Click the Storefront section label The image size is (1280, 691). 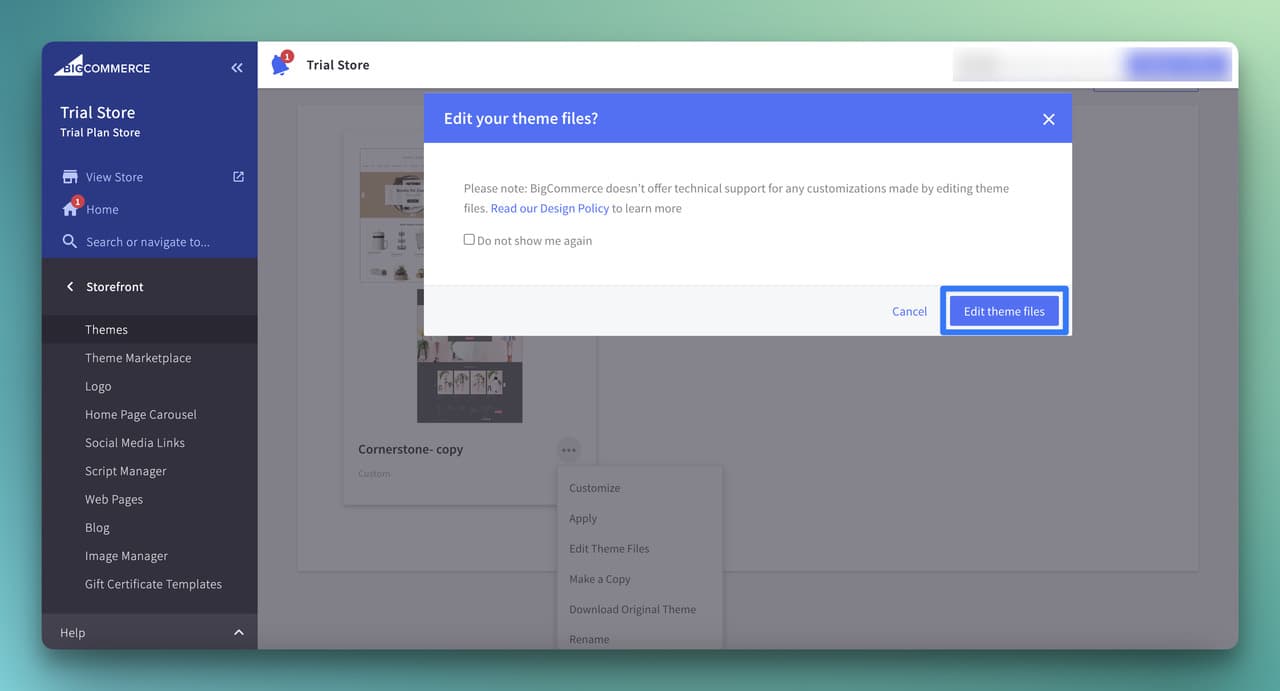coord(115,287)
